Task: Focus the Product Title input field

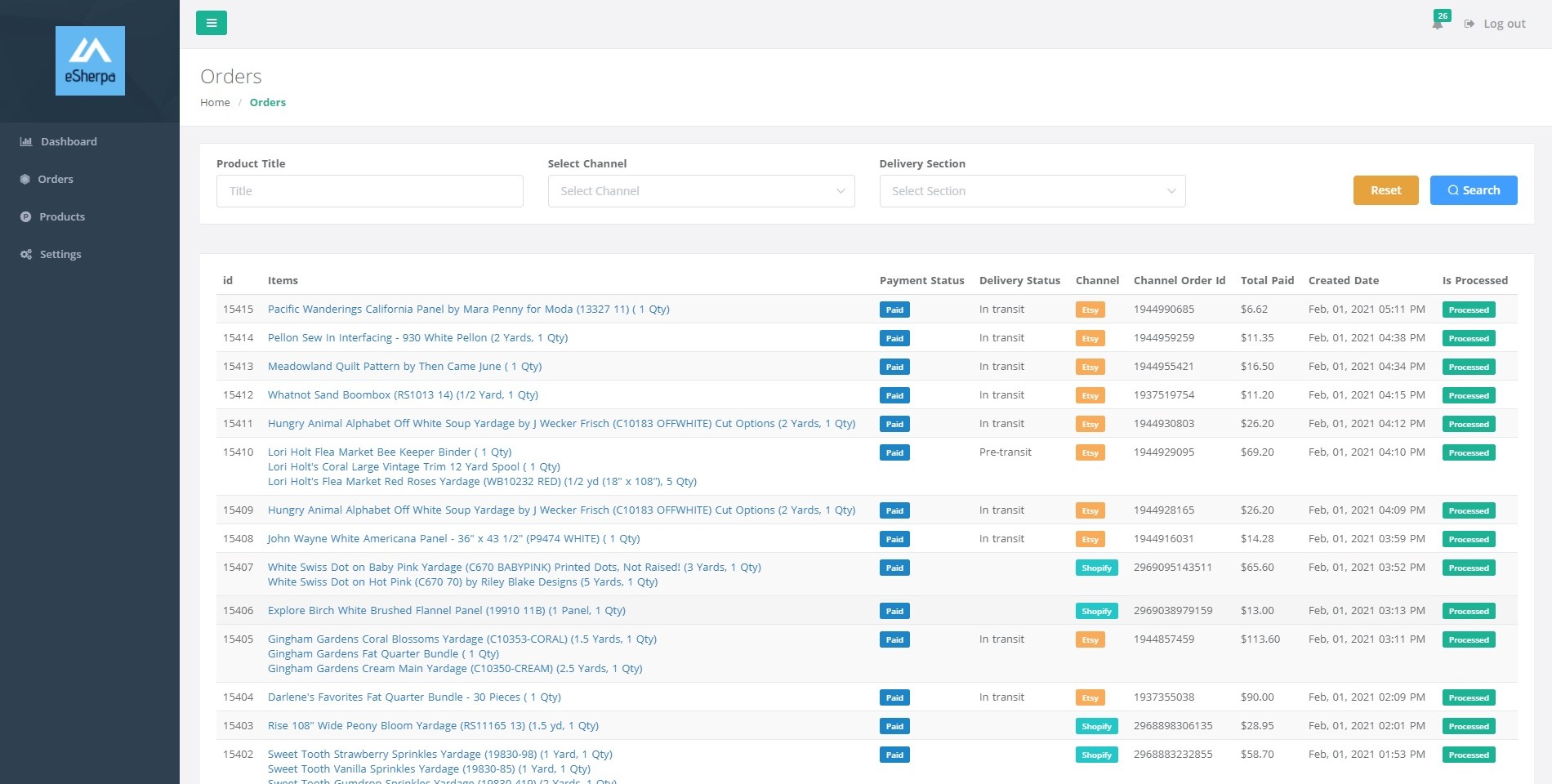Action: click(369, 191)
